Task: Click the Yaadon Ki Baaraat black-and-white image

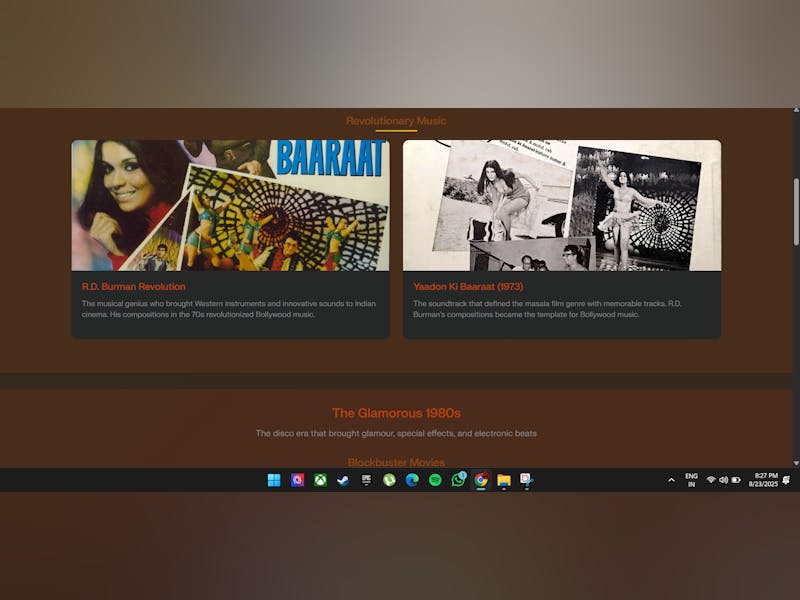Action: [x=562, y=205]
